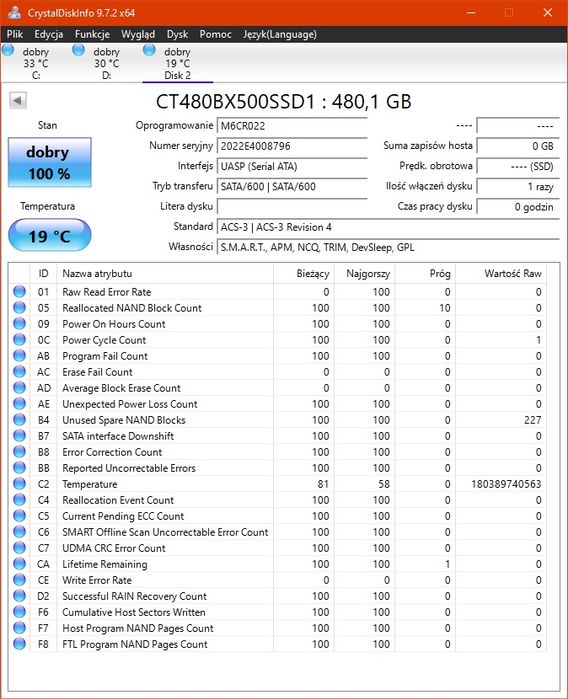This screenshot has height=699, width=568.
Task: Click the ACS-3 Revision 4 standard field
Action: tap(388, 227)
